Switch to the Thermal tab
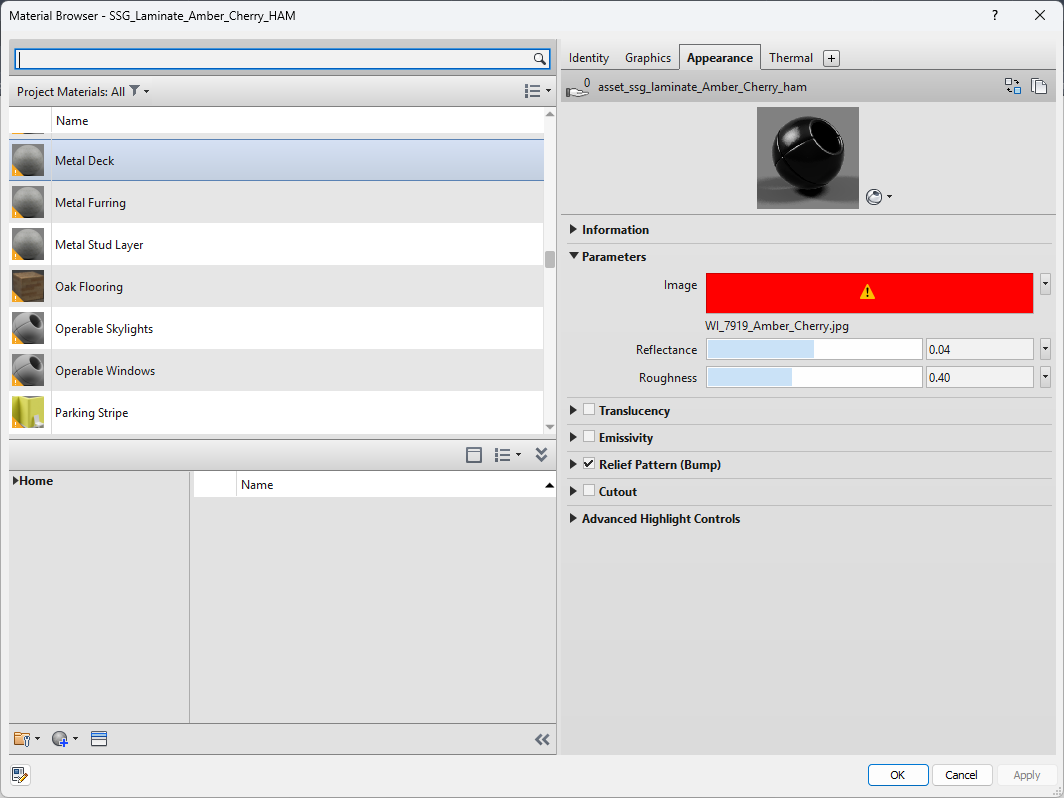This screenshot has height=798, width=1064. pyautogui.click(x=790, y=58)
